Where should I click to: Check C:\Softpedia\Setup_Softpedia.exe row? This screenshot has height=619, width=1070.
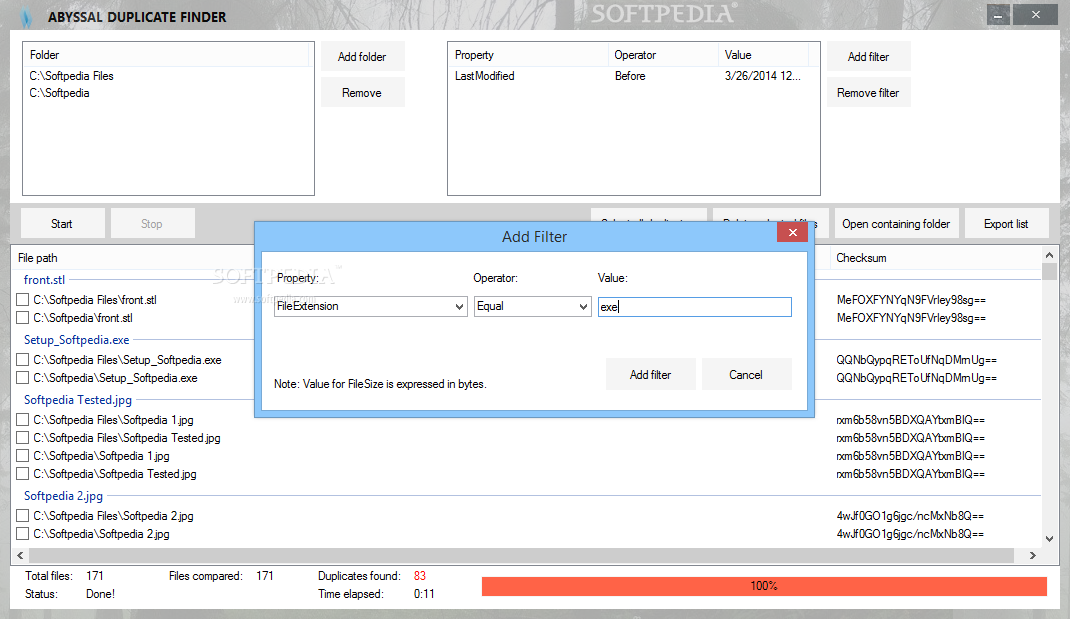pos(23,377)
